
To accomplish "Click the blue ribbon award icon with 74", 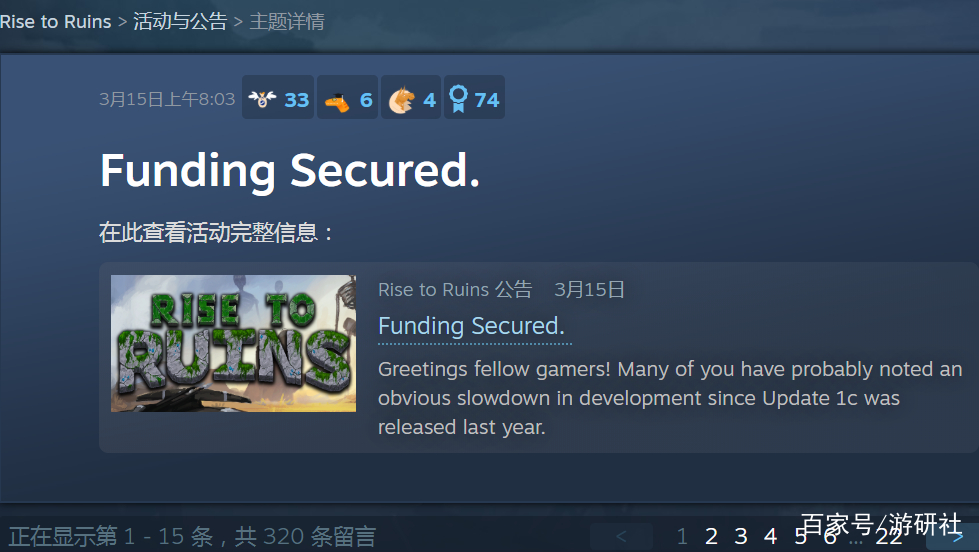I will tap(475, 99).
